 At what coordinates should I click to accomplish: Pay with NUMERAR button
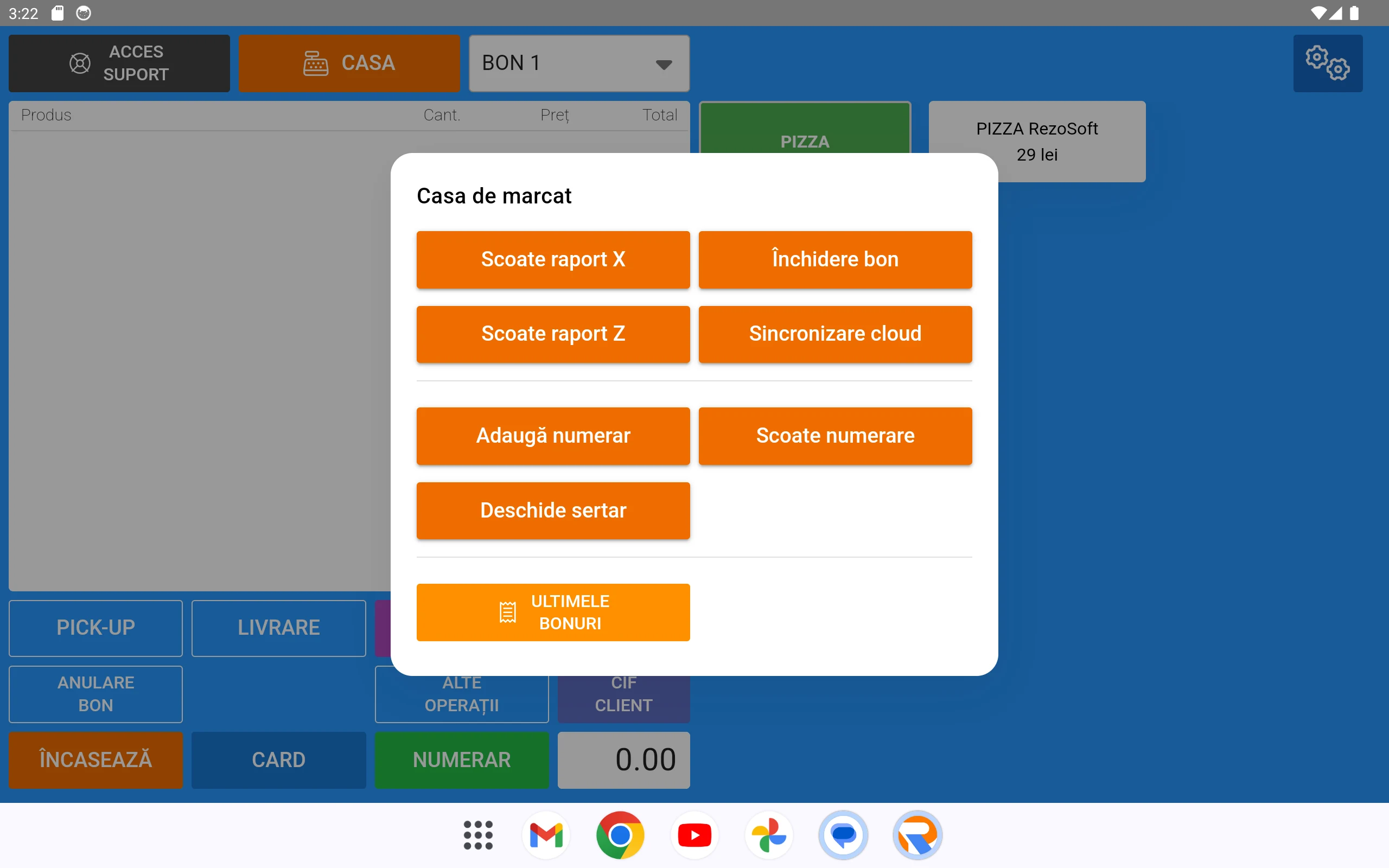[462, 760]
